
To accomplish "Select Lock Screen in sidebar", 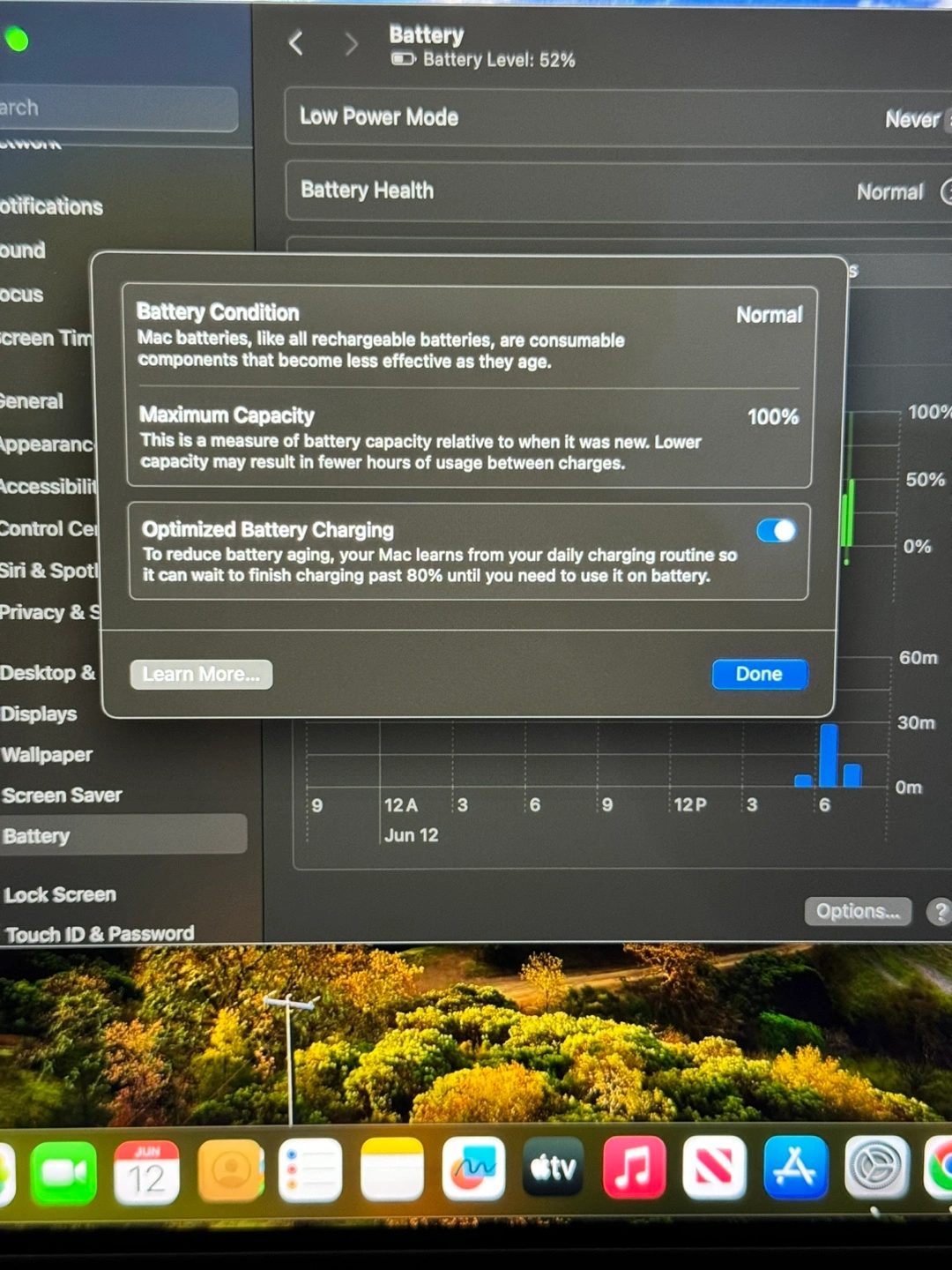I will (60, 894).
